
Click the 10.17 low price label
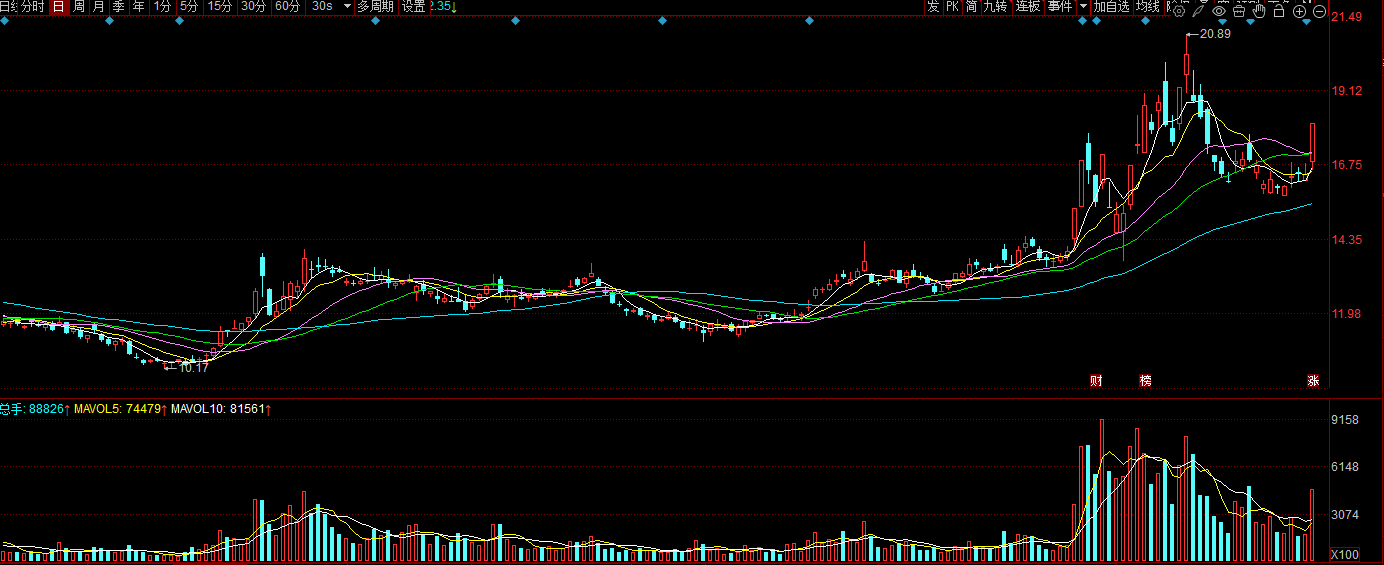[x=193, y=367]
